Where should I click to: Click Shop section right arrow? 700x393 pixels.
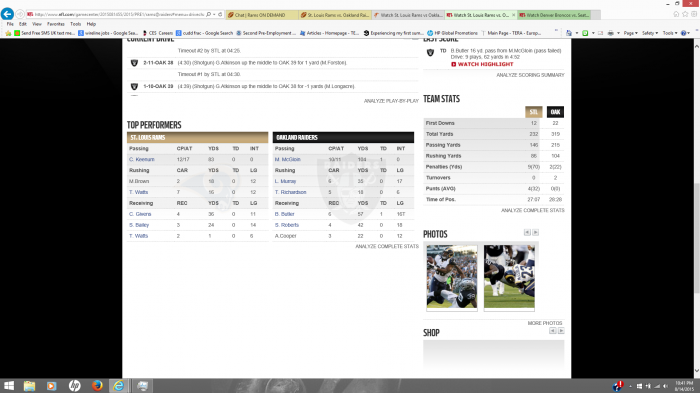561,331
